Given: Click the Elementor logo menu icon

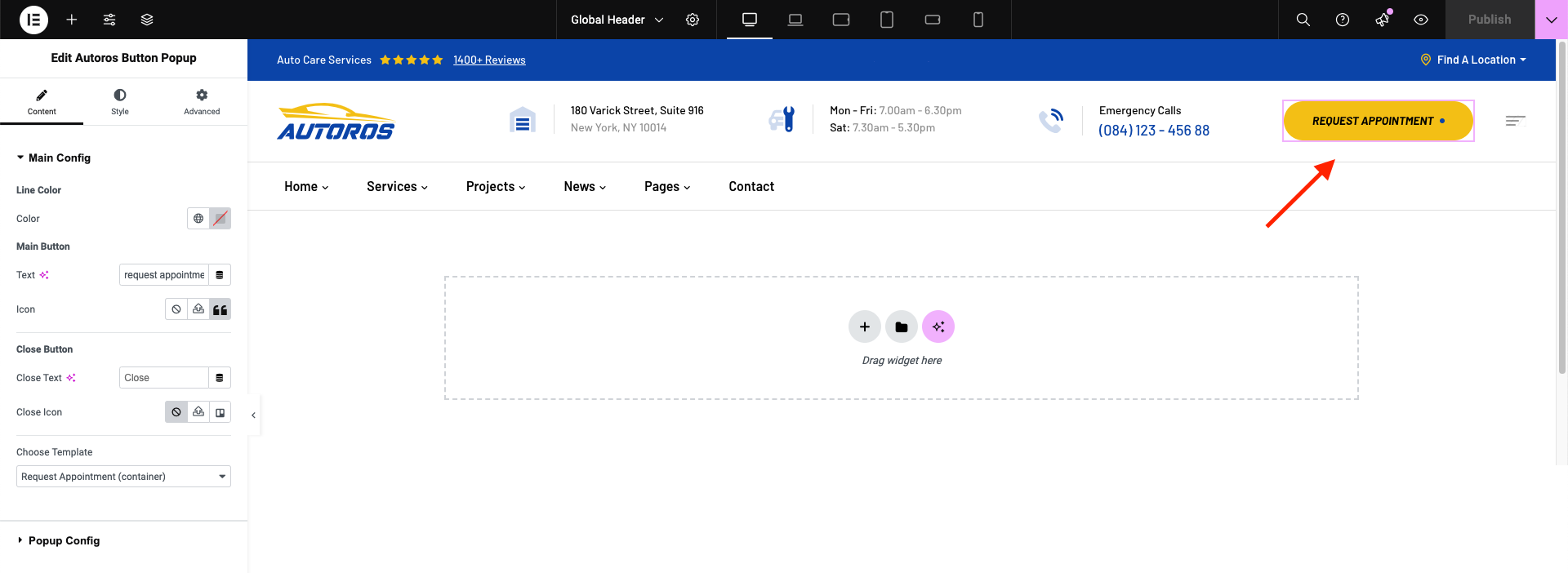Looking at the screenshot, I should click(33, 20).
